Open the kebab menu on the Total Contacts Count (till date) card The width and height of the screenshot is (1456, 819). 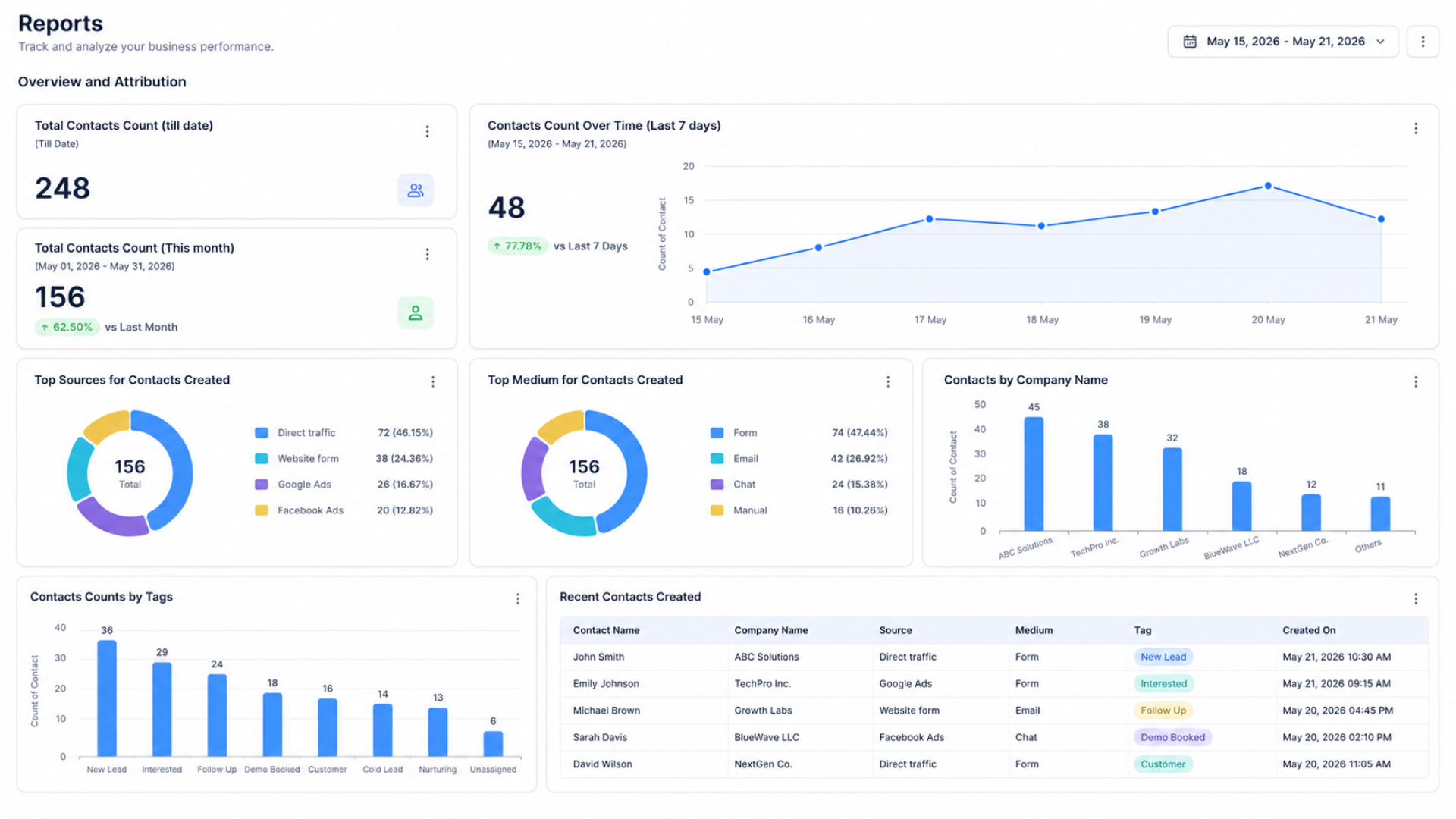427,132
